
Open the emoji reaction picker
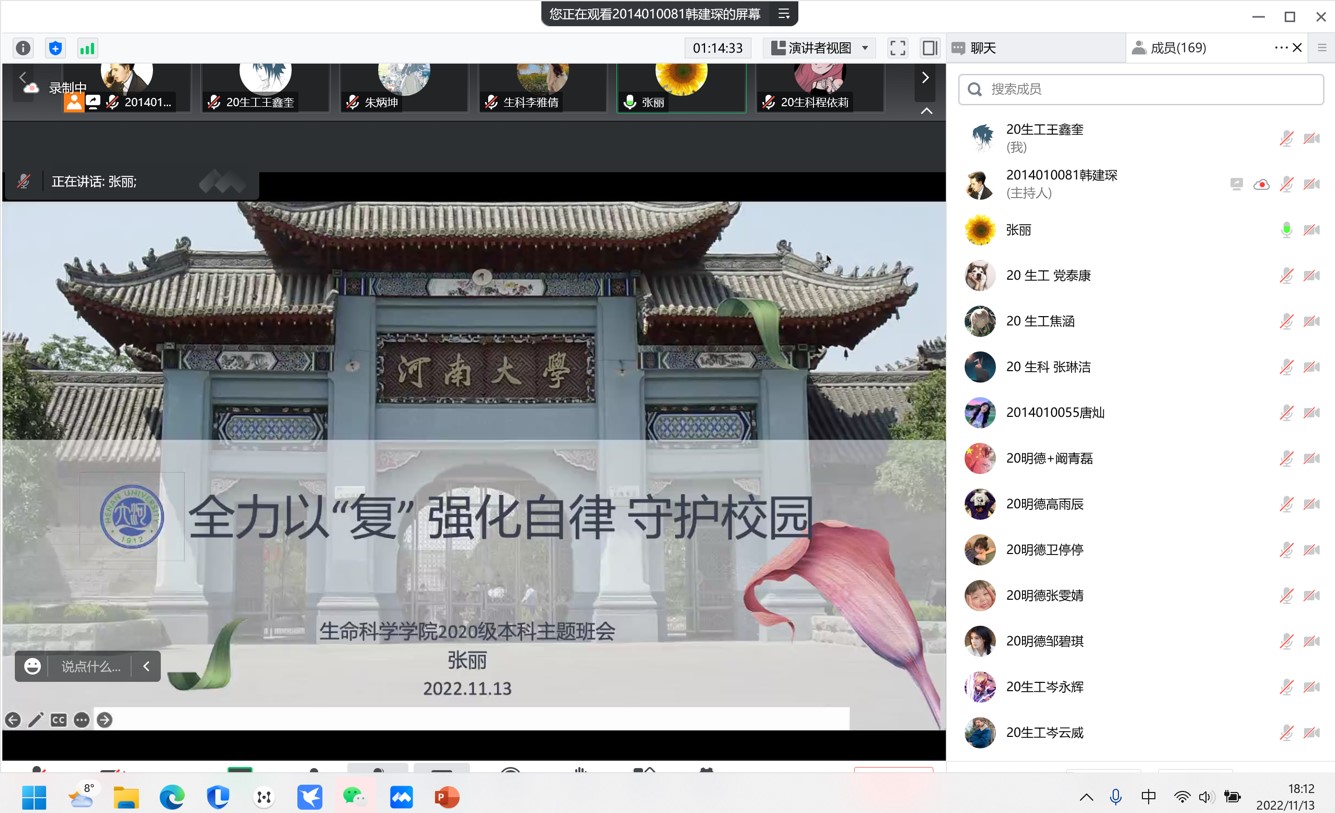[33, 666]
